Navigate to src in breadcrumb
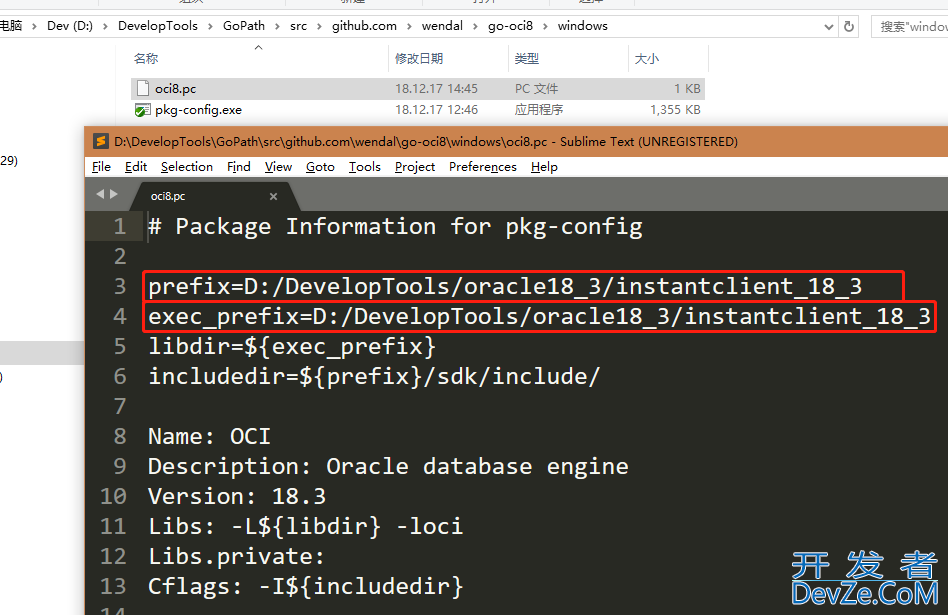This screenshot has width=948, height=615. coord(298,26)
